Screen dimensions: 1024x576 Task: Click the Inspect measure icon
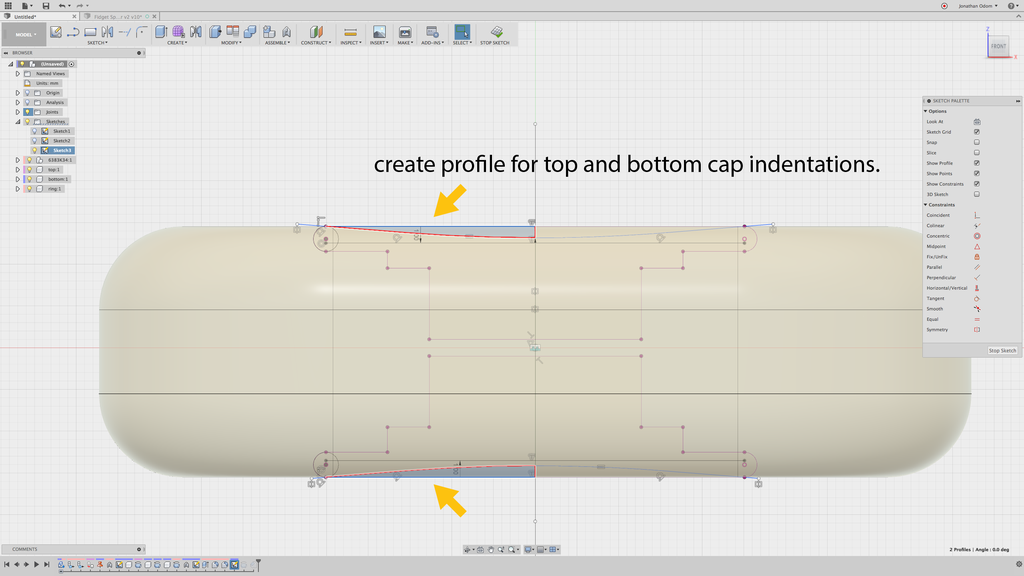(350, 32)
